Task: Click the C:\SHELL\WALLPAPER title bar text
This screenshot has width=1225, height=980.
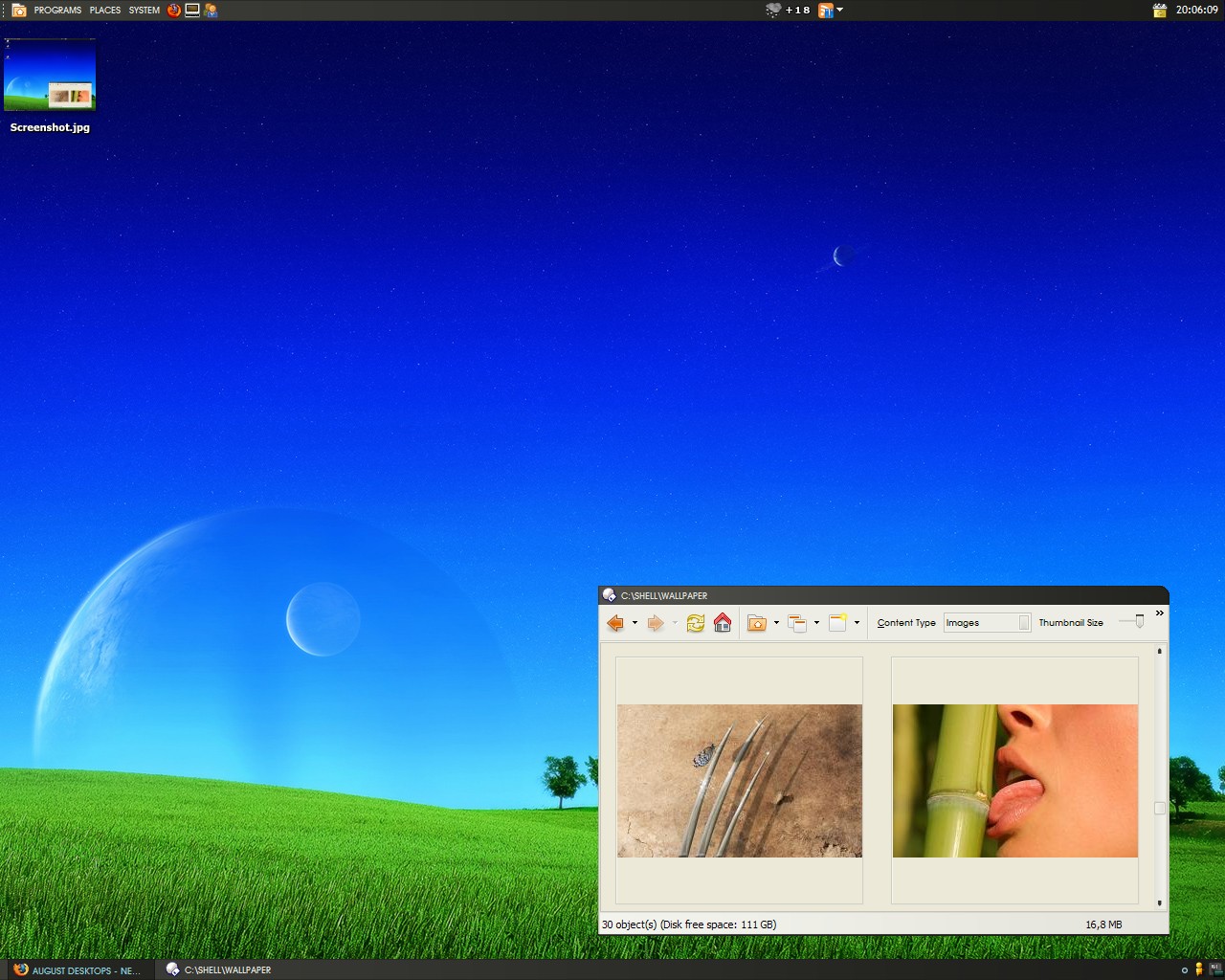Action: [664, 596]
